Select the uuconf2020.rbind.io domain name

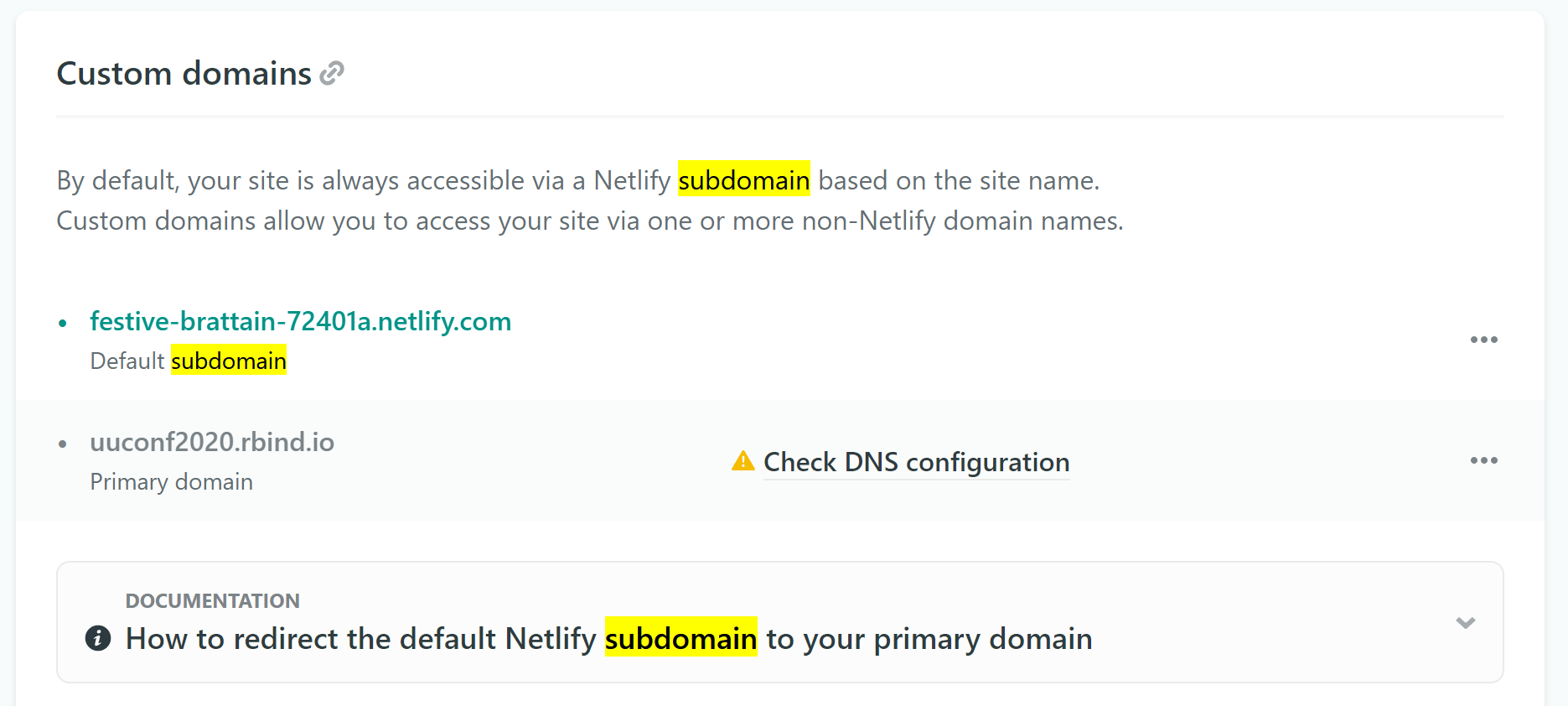point(212,442)
